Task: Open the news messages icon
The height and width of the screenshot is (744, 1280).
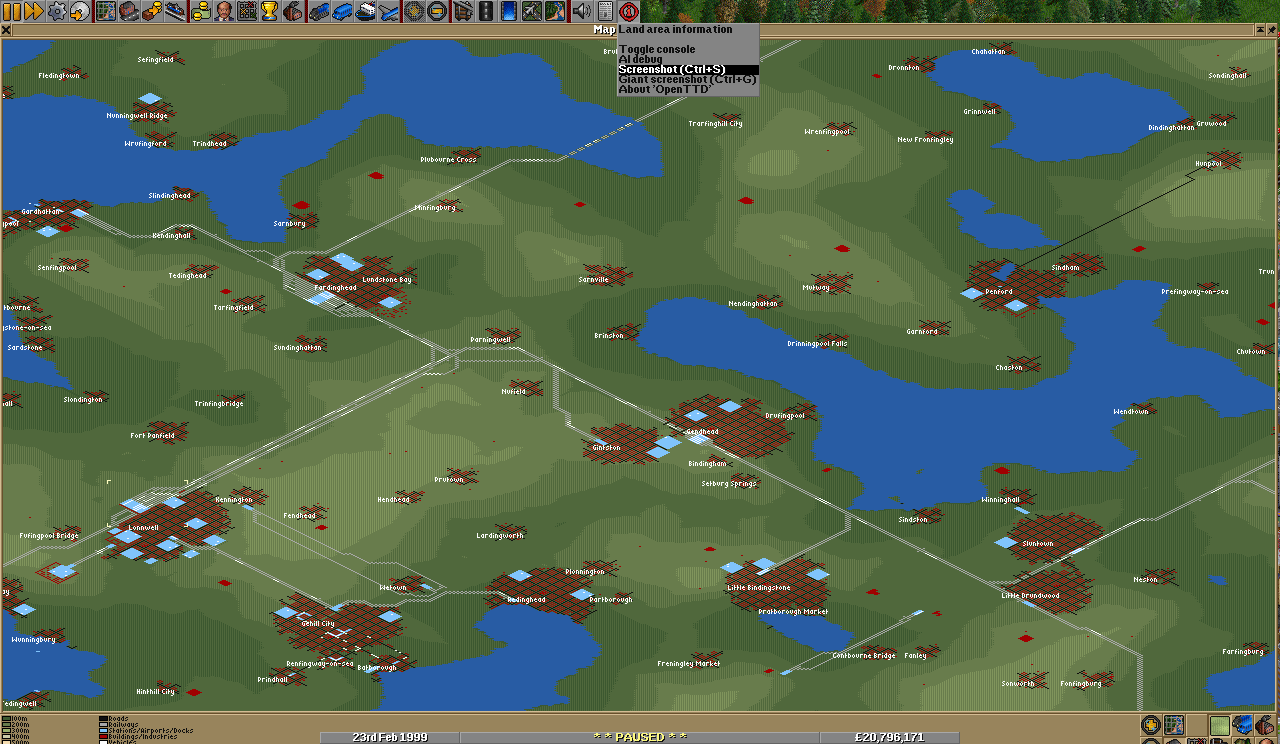Action: [603, 11]
